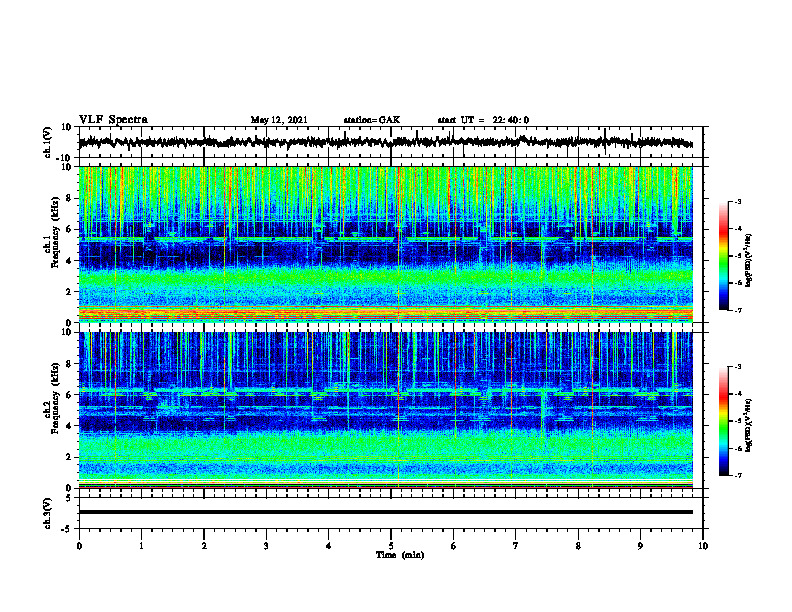Click time axis tick label '8'

click(578, 546)
